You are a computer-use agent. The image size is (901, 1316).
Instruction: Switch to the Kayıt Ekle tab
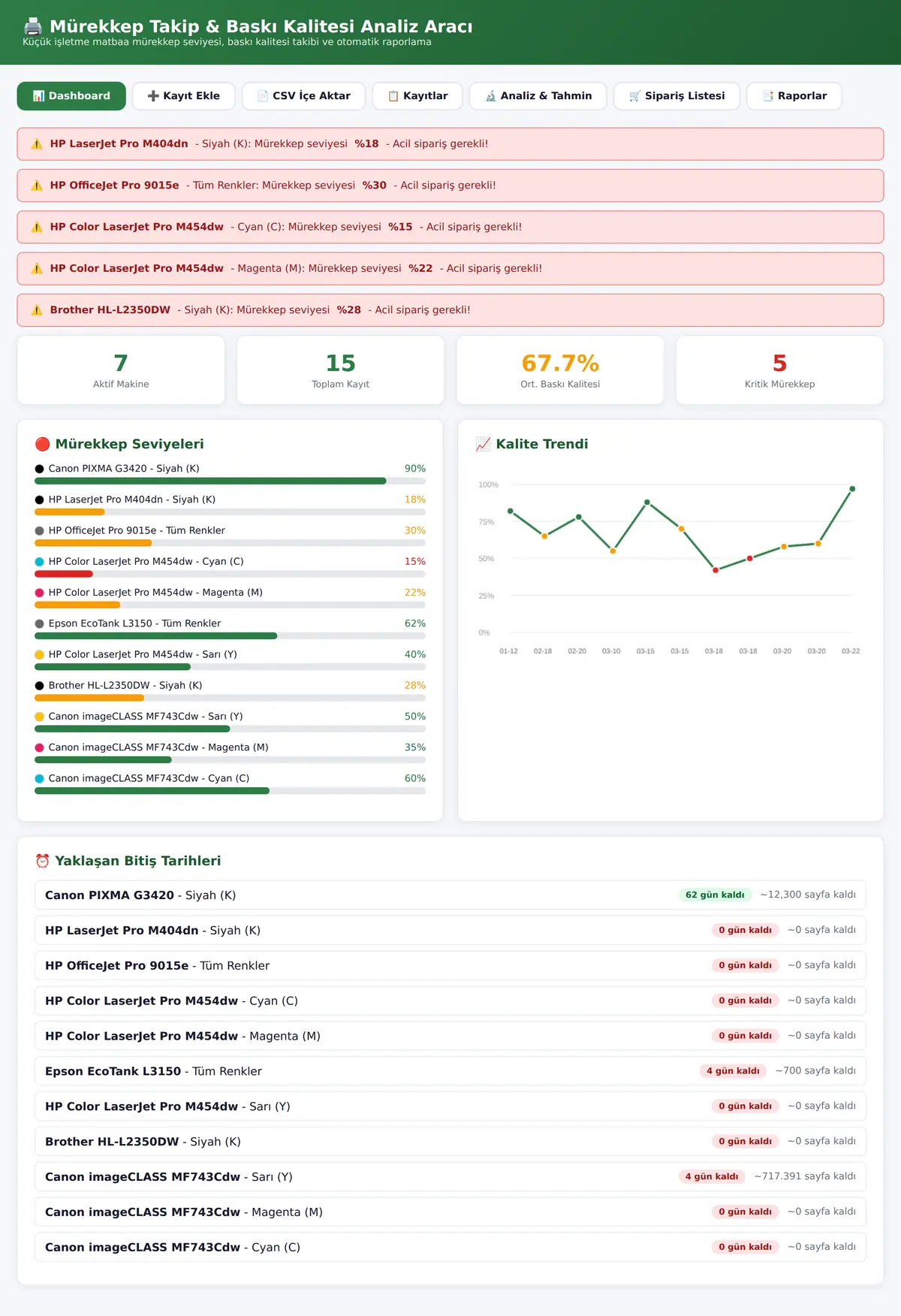(x=184, y=96)
